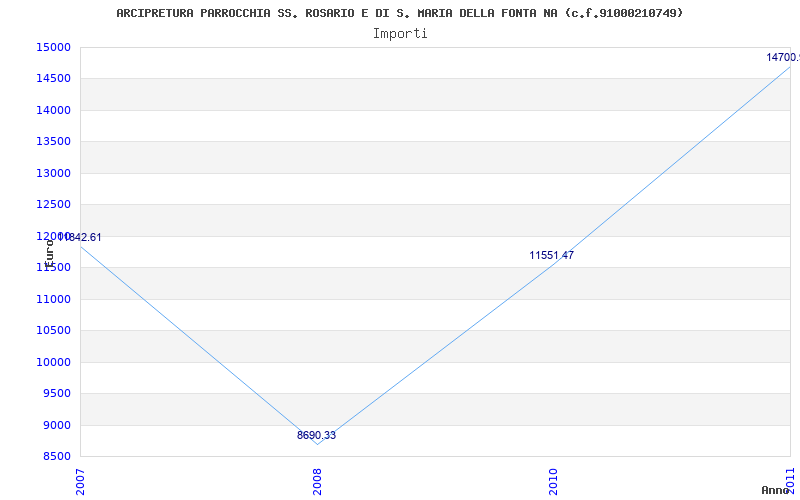Select y-axis value 8500
800x500 pixels.
pyautogui.click(x=56, y=456)
